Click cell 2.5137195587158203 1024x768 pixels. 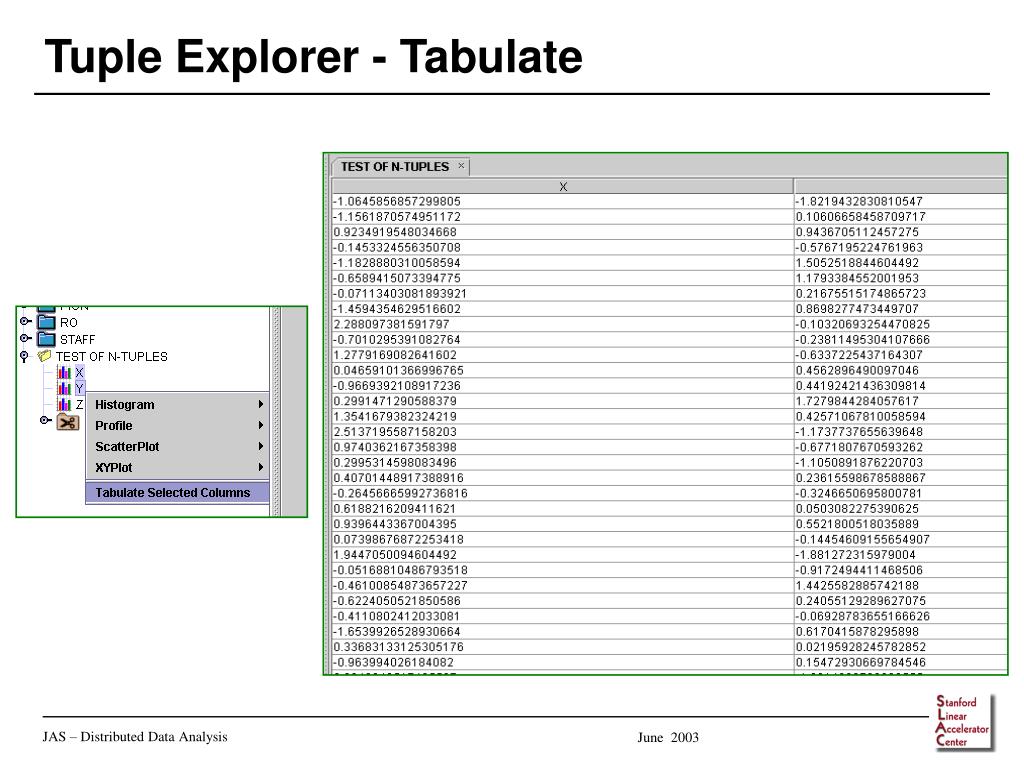[x=563, y=432]
